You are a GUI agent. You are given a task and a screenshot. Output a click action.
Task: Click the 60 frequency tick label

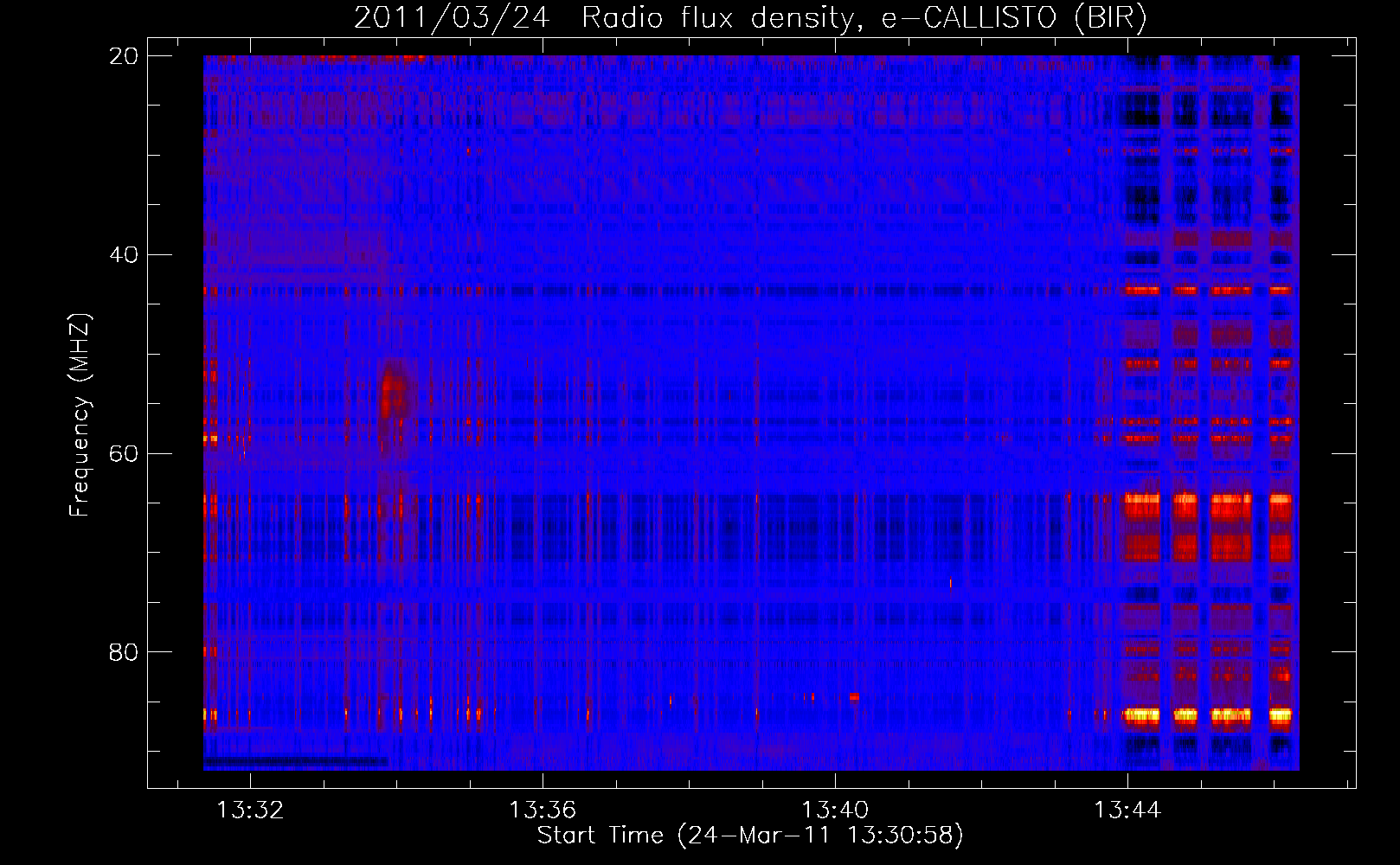123,453
